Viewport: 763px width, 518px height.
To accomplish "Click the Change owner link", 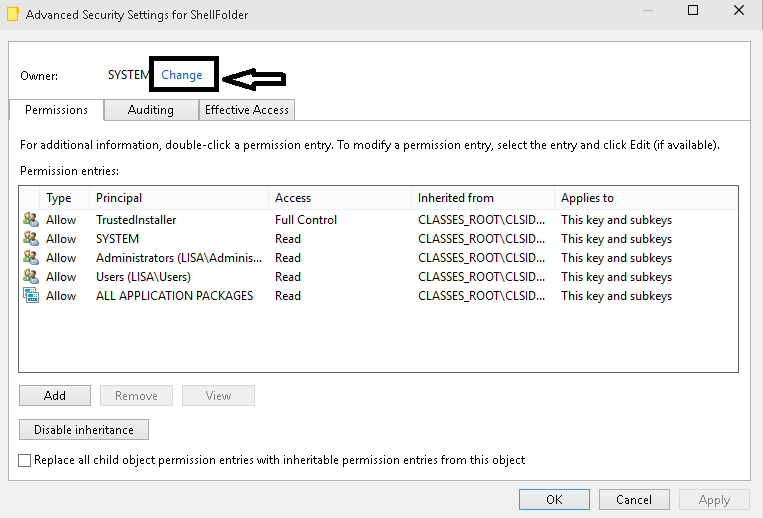I will pos(182,75).
